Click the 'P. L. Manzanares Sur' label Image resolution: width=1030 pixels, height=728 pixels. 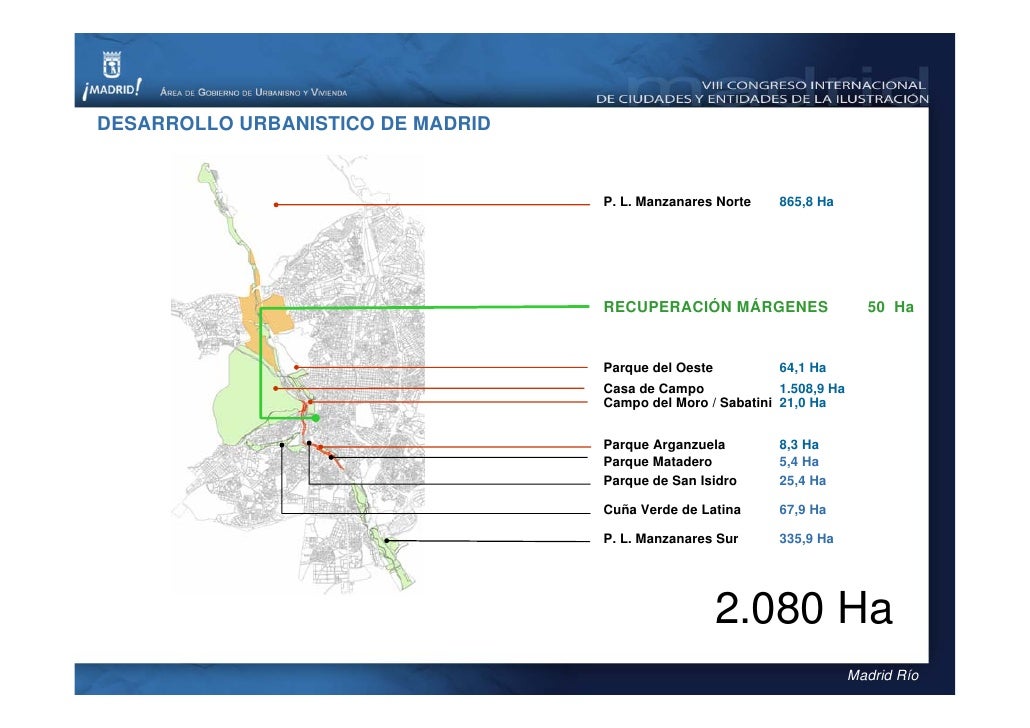[x=671, y=539]
